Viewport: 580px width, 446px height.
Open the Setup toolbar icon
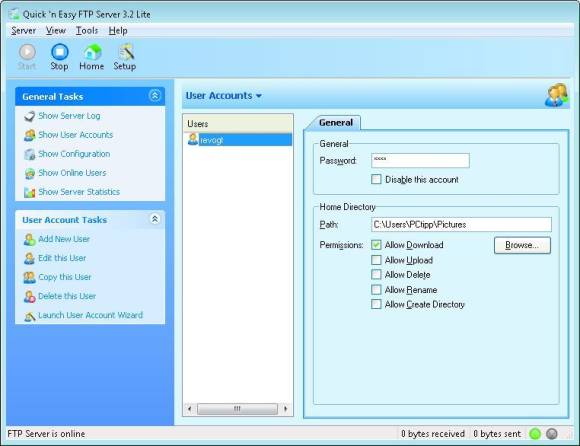point(126,52)
